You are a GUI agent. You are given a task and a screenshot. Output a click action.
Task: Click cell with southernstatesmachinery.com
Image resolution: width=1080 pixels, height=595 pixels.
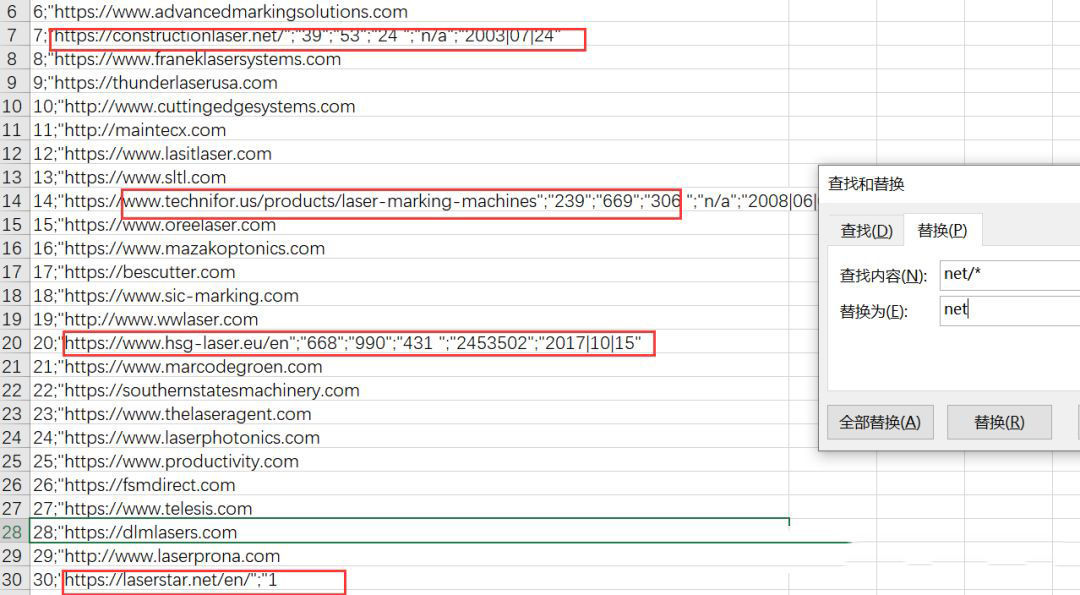pos(410,390)
